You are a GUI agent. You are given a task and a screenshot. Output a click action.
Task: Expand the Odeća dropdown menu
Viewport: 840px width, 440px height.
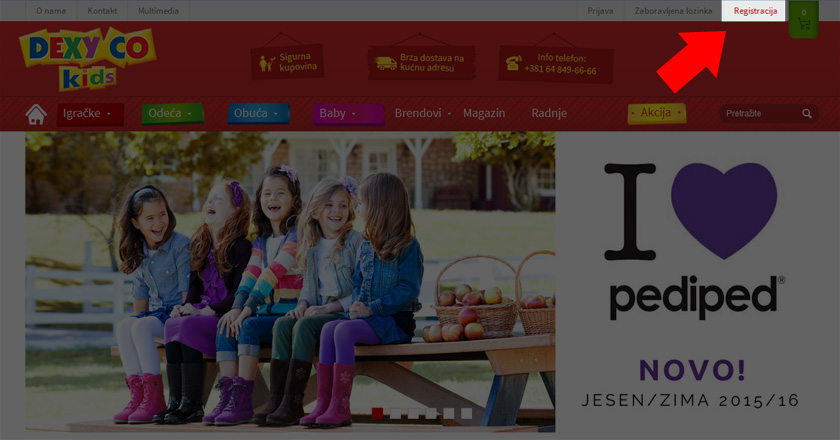172,114
